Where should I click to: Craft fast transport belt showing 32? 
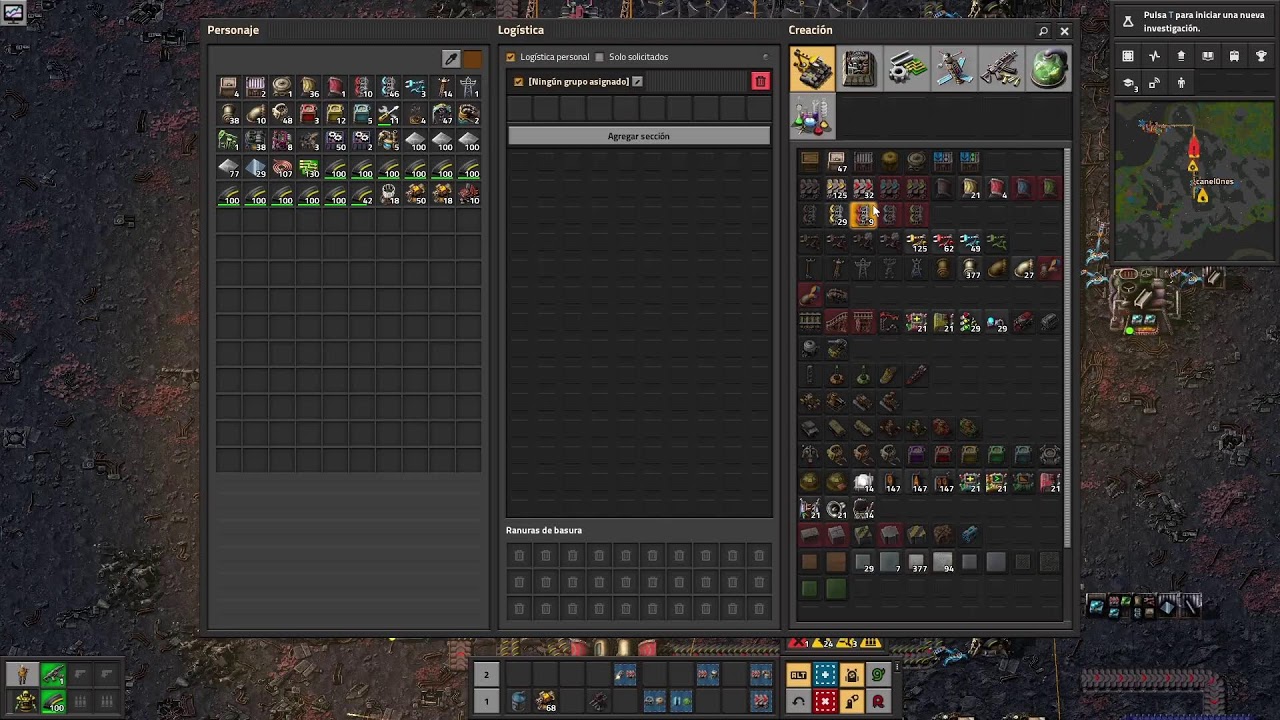864,187
